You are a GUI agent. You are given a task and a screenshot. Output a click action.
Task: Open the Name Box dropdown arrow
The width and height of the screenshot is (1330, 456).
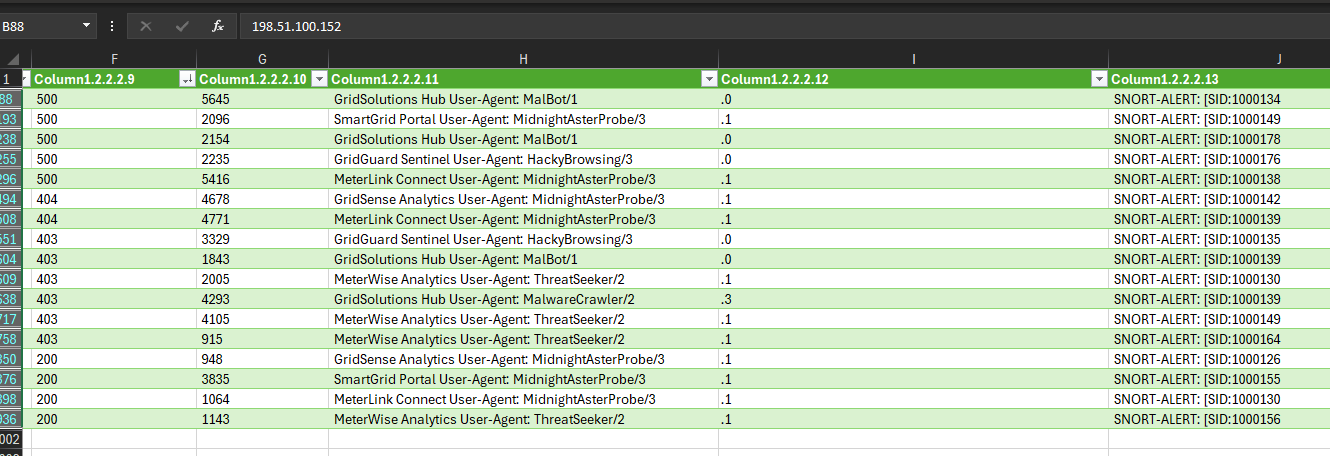86,26
